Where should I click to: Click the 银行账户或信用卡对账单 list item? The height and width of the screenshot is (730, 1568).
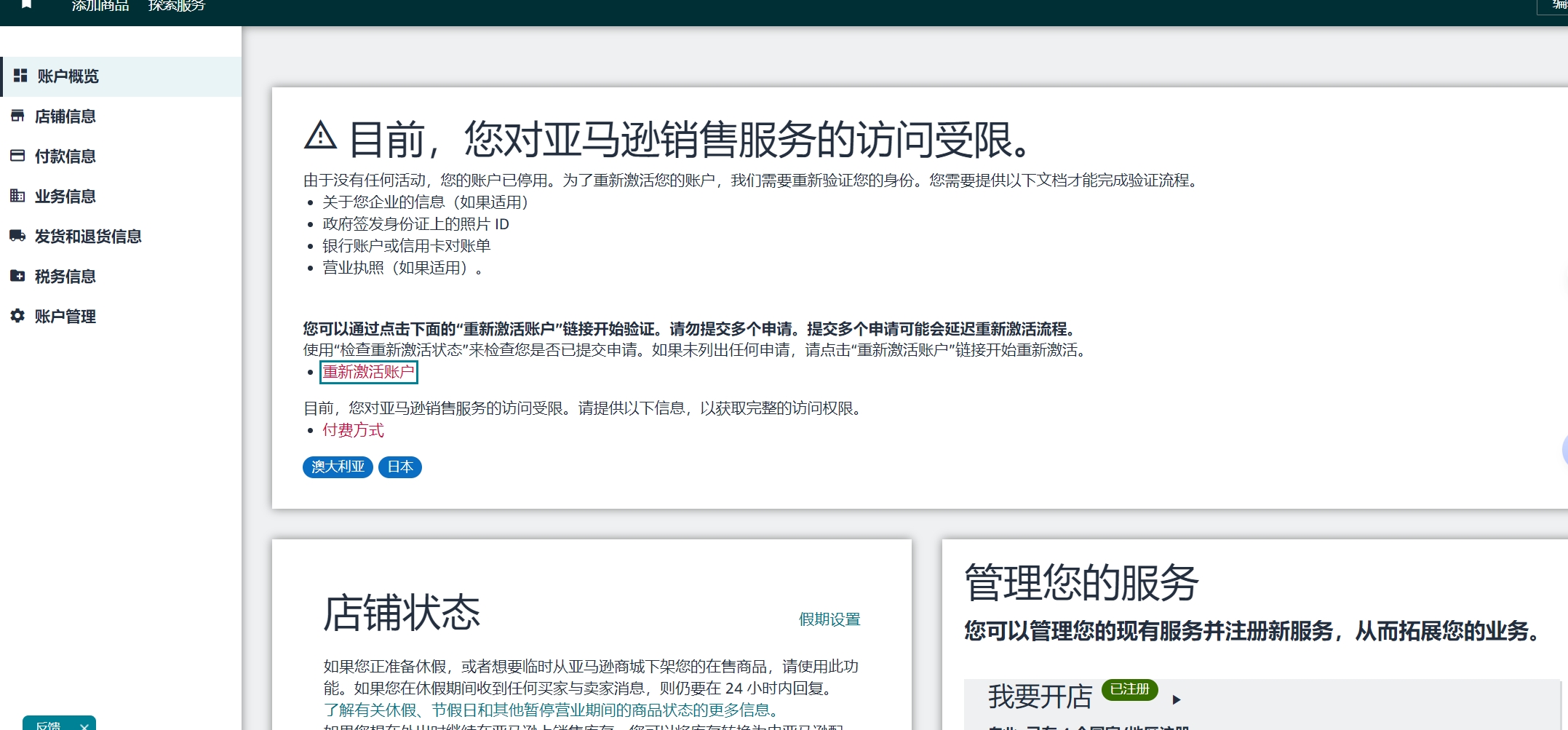pyautogui.click(x=407, y=246)
